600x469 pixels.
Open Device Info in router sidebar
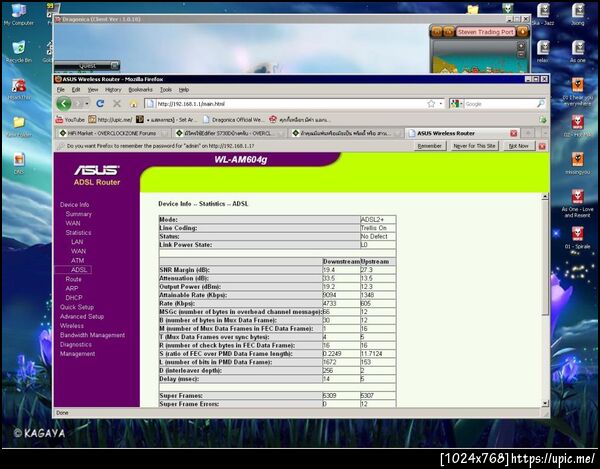74,205
